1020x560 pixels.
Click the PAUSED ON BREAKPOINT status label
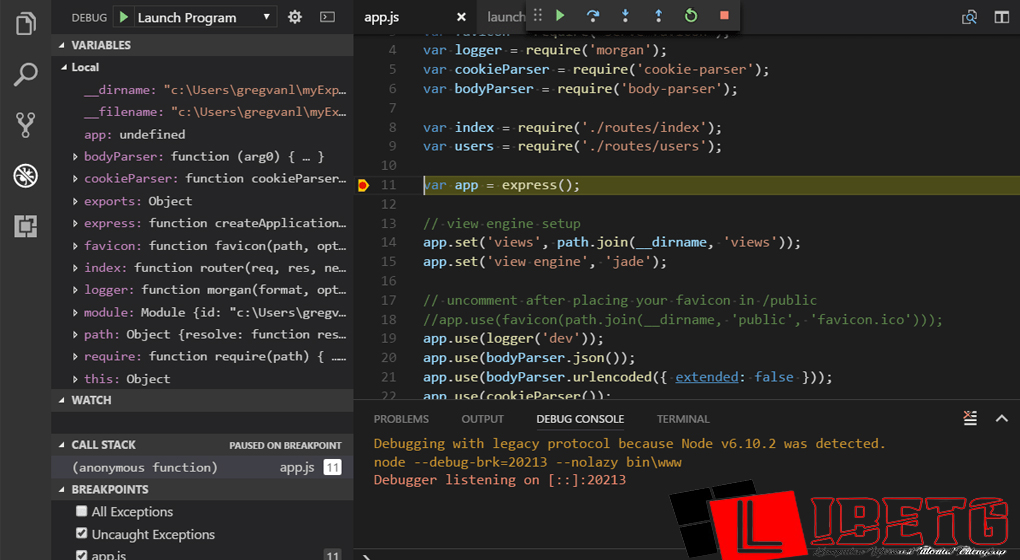pos(285,446)
